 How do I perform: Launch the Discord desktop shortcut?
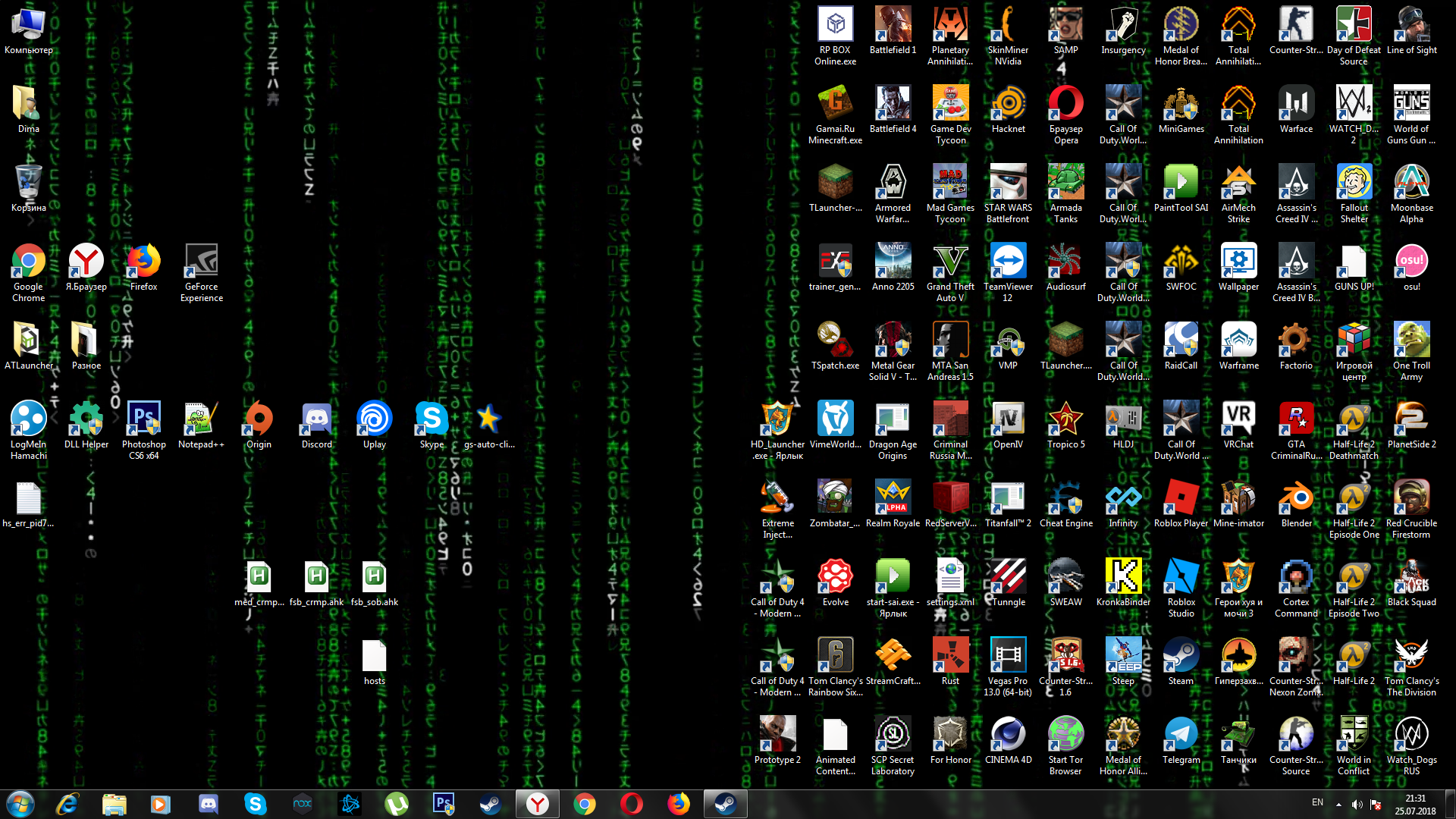[x=317, y=425]
